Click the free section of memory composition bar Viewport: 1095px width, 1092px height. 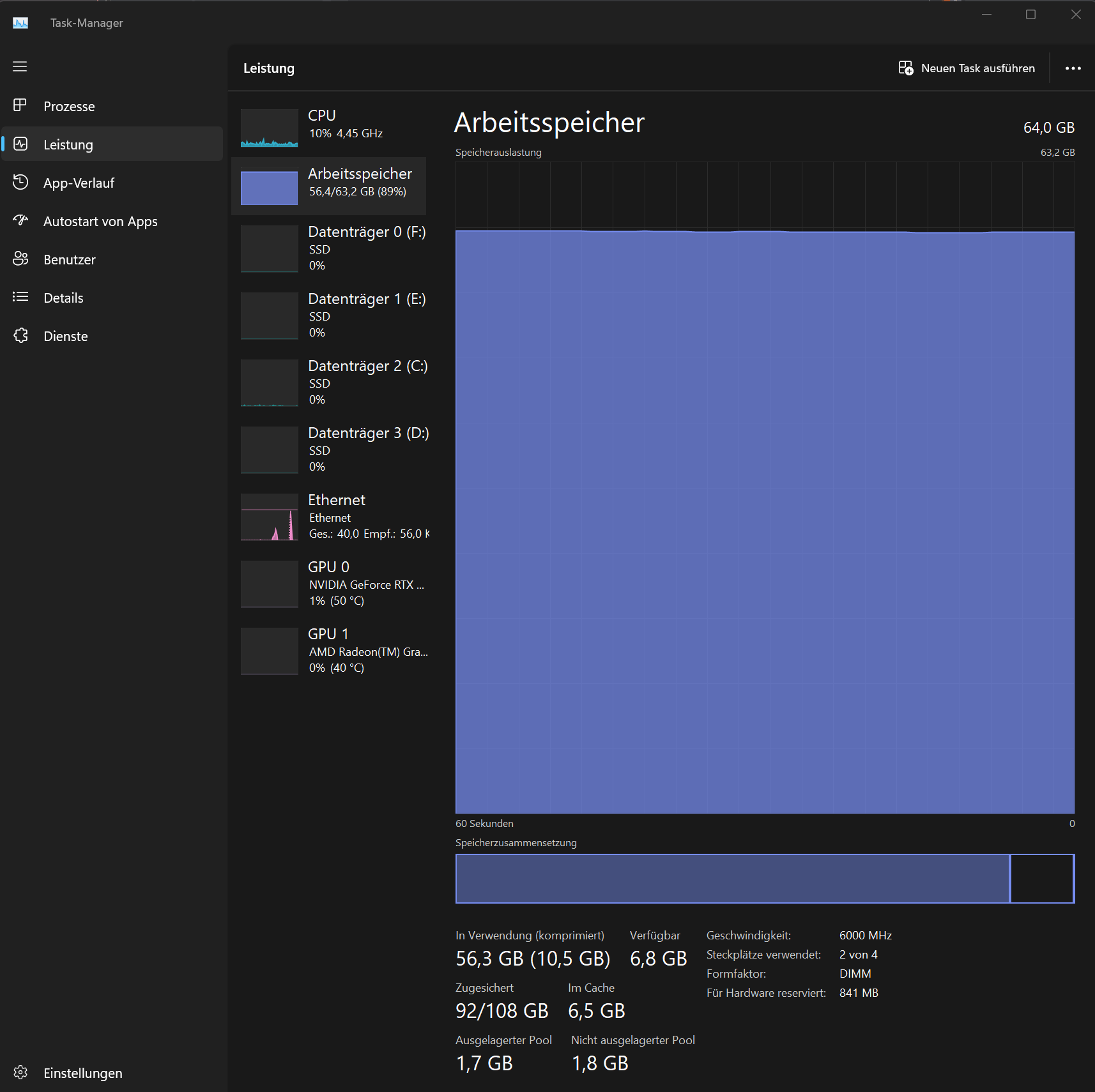coord(1042,879)
